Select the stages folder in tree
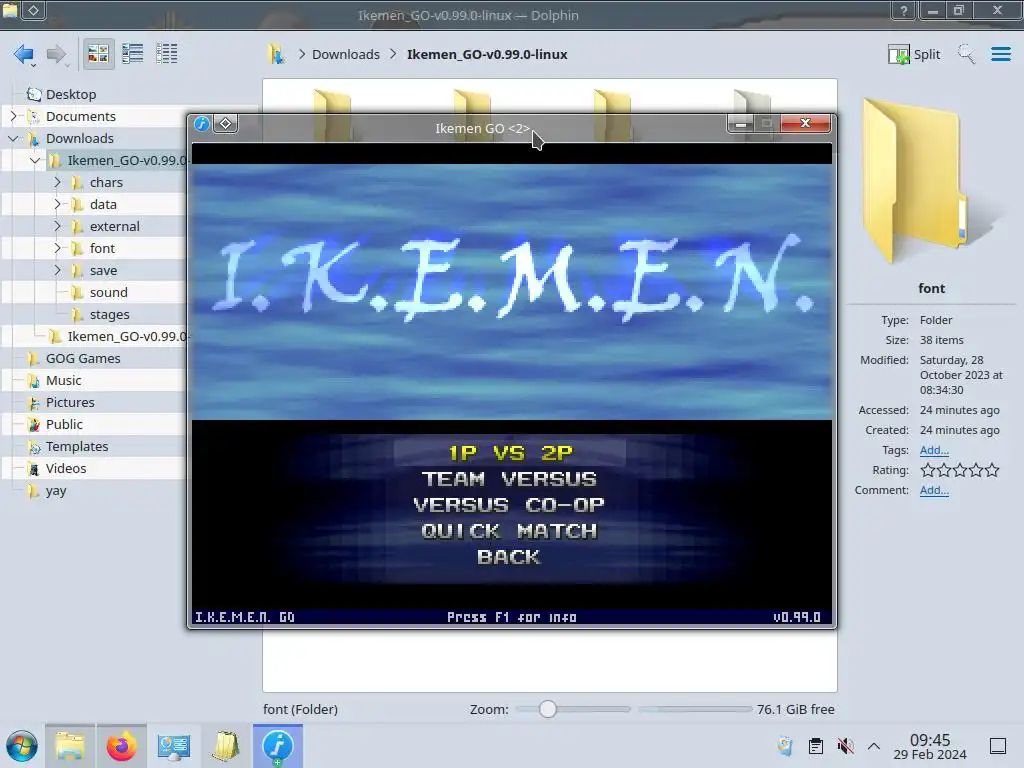The width and height of the screenshot is (1024, 768). [x=109, y=315]
